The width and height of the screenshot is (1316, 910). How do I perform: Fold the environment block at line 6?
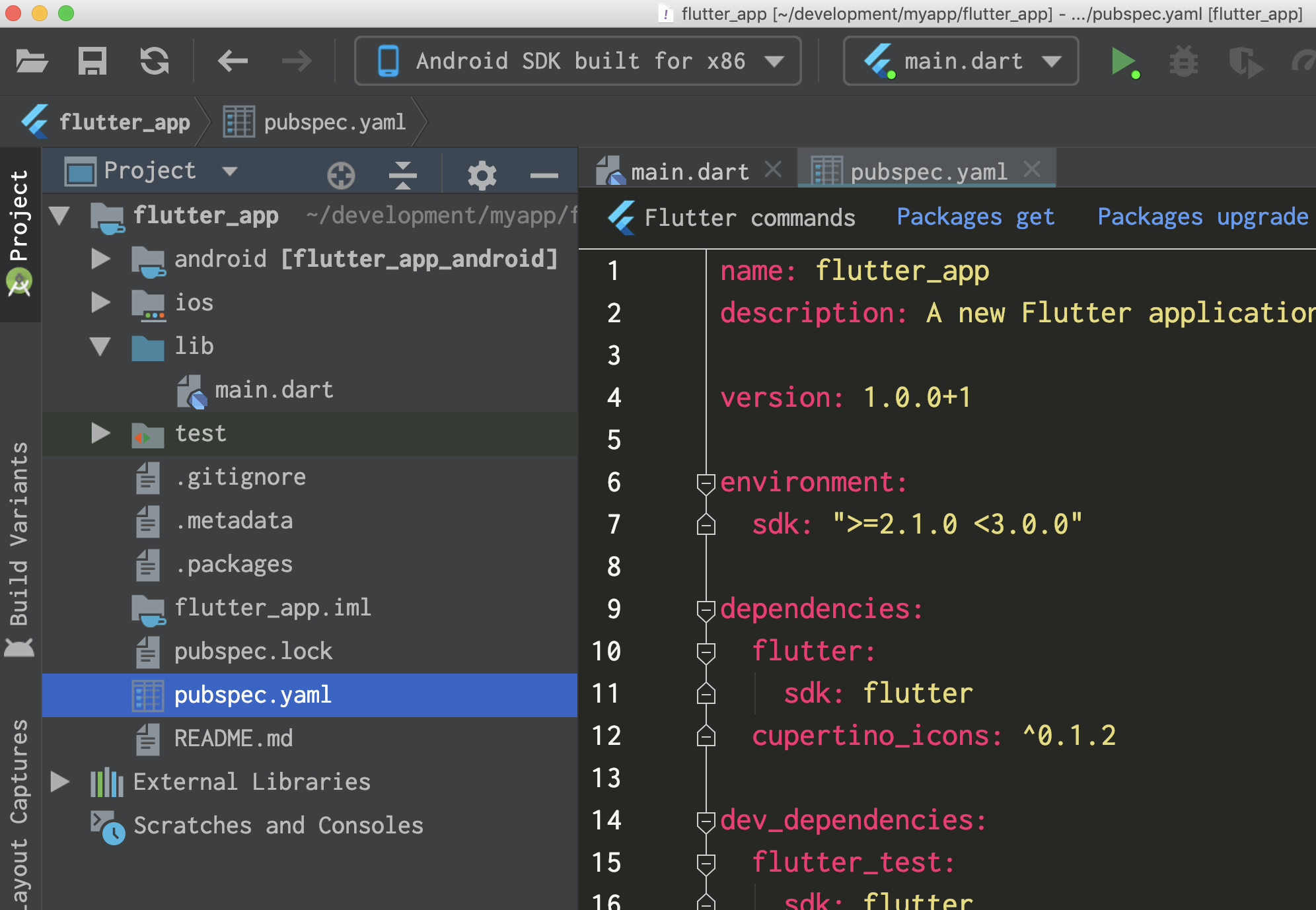tap(706, 483)
